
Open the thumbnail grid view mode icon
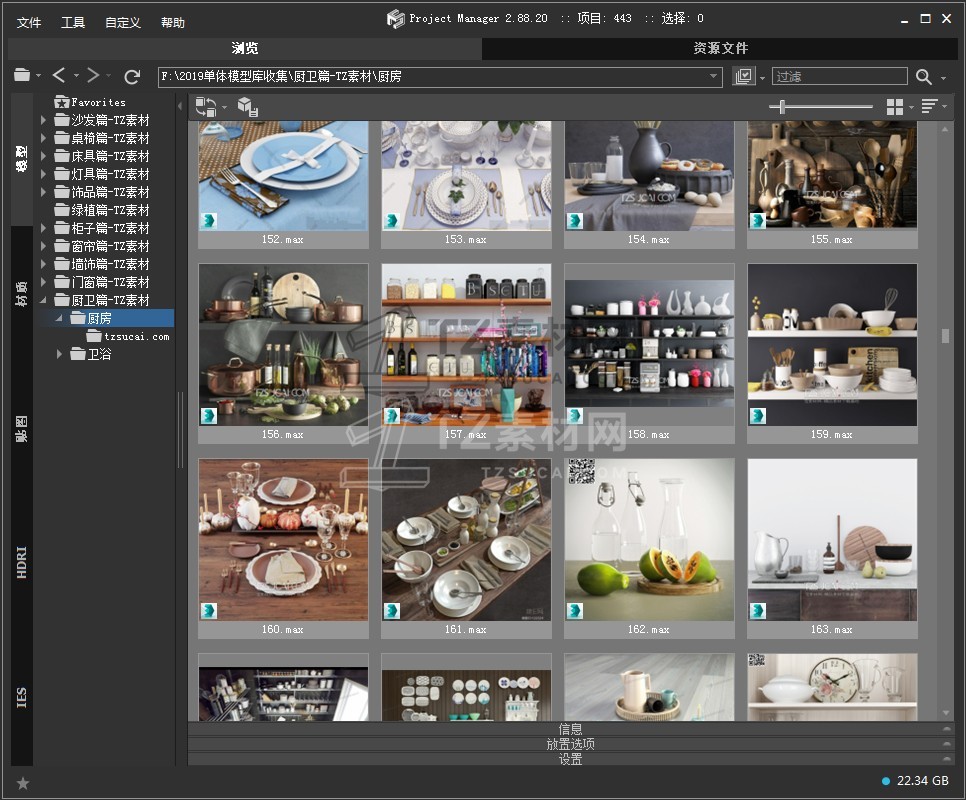pos(895,107)
